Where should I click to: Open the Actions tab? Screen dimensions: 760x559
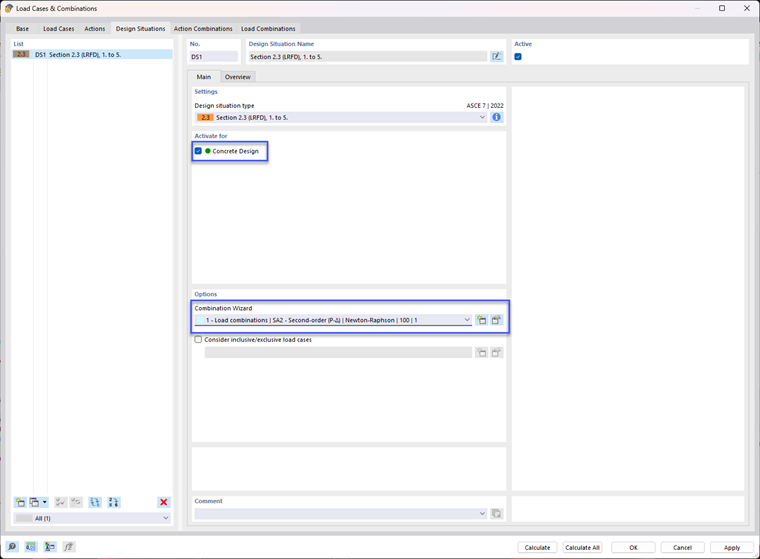tap(95, 29)
